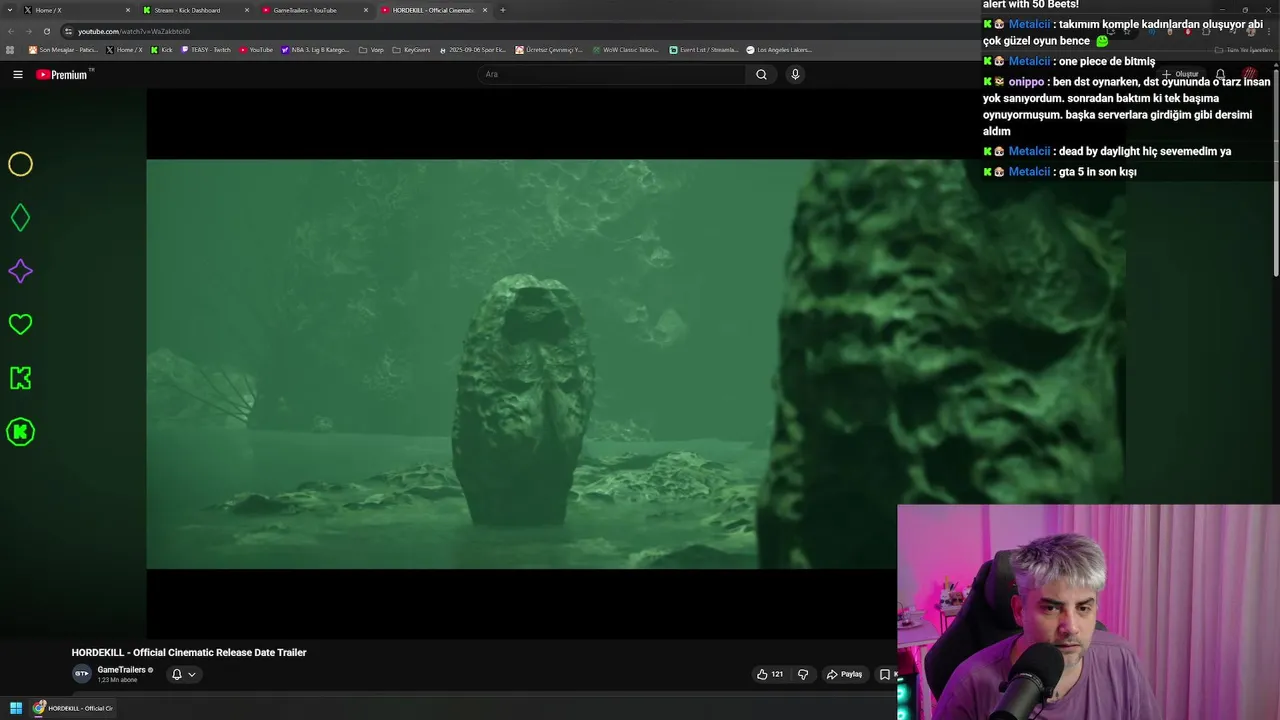Open GameTrailers channel avatar
The width and height of the screenshot is (1280, 720).
pos(82,674)
